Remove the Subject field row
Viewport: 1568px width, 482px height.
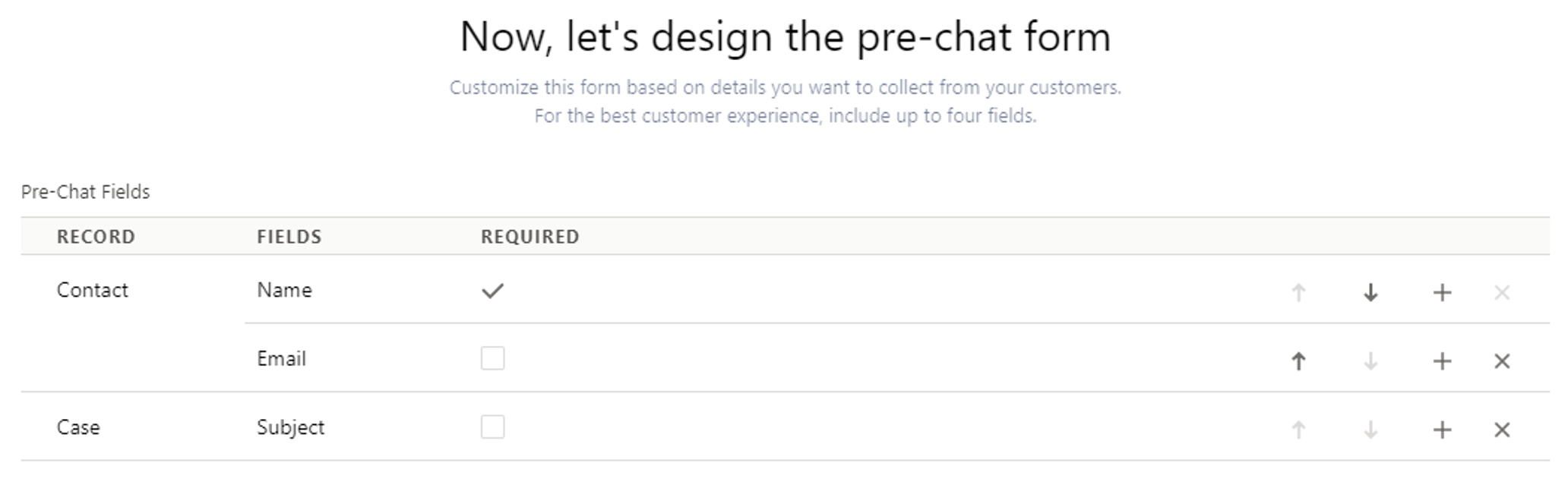1502,430
